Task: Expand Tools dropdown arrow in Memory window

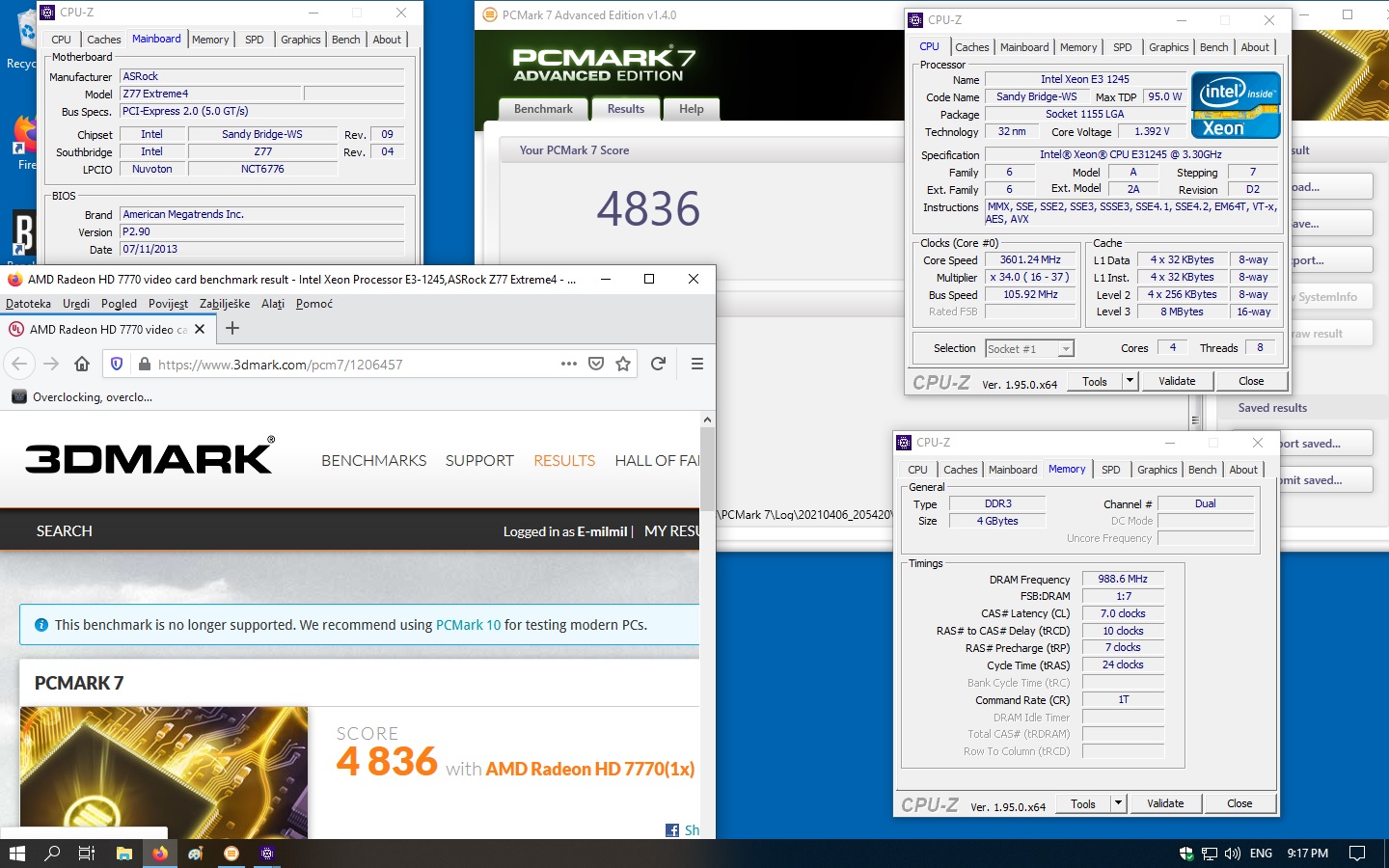Action: 1118,803
